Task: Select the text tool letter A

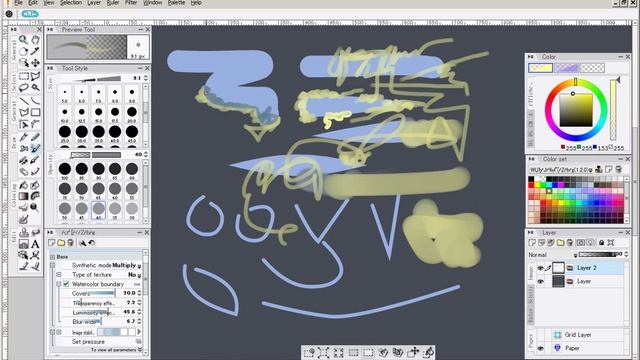Action: point(36,244)
